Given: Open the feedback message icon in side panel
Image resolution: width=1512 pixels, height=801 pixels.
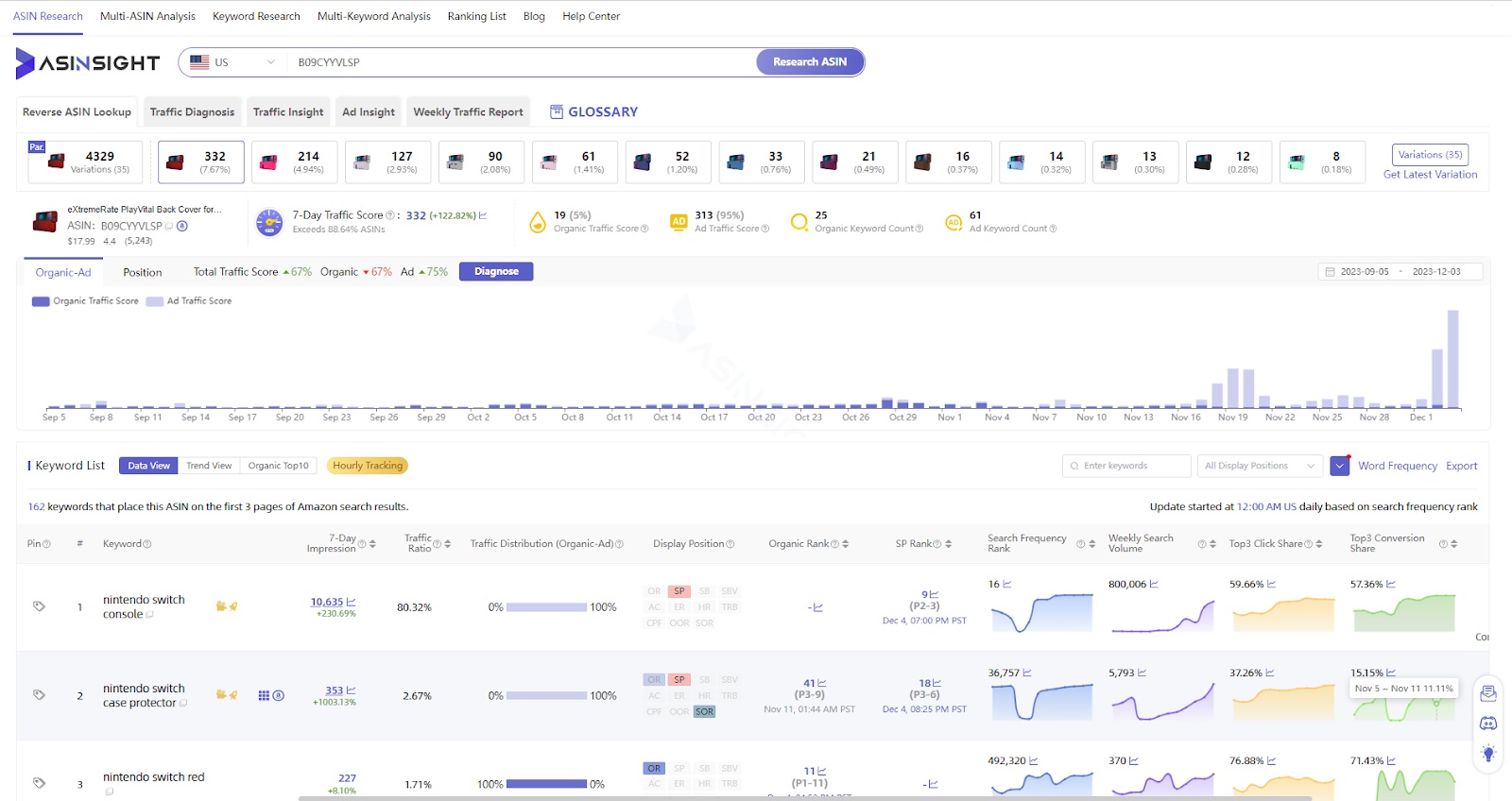Looking at the screenshot, I should (1488, 693).
